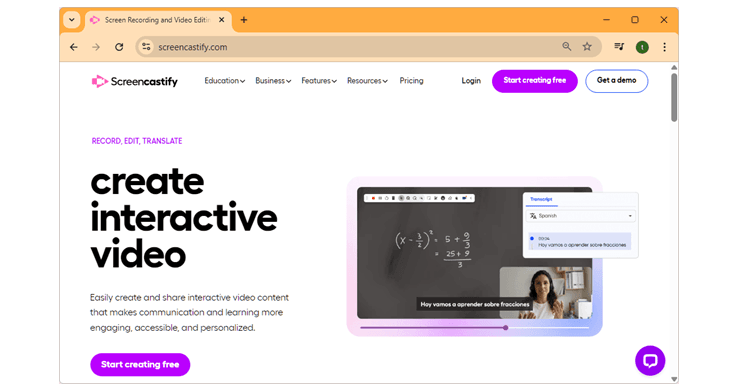
Task: Click the recording toolbar in the video preview
Action: [419, 198]
